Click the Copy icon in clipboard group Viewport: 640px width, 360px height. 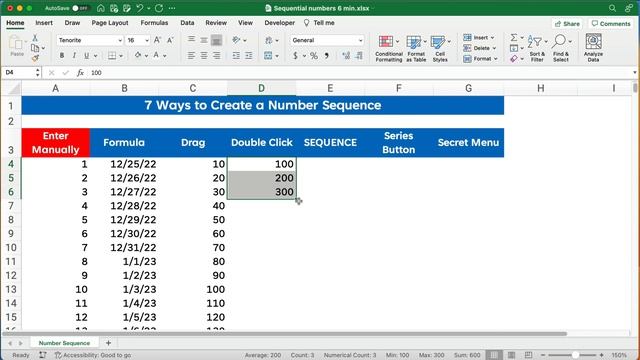(35, 48)
